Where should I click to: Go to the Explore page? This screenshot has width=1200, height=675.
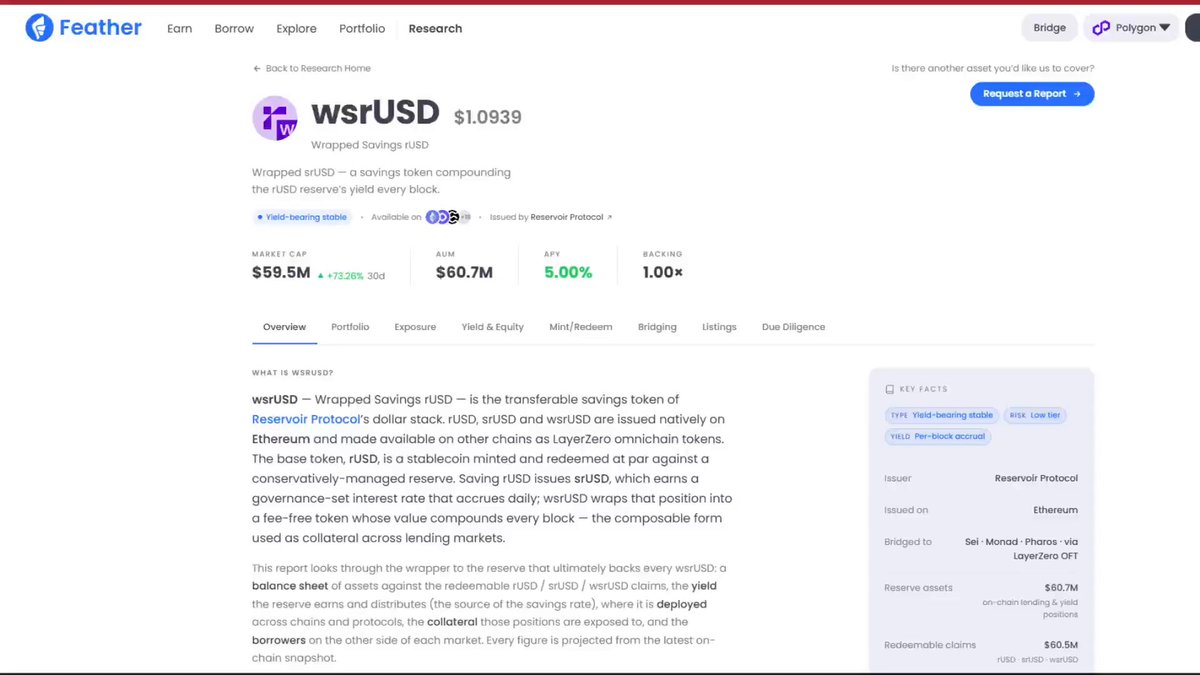tap(296, 29)
